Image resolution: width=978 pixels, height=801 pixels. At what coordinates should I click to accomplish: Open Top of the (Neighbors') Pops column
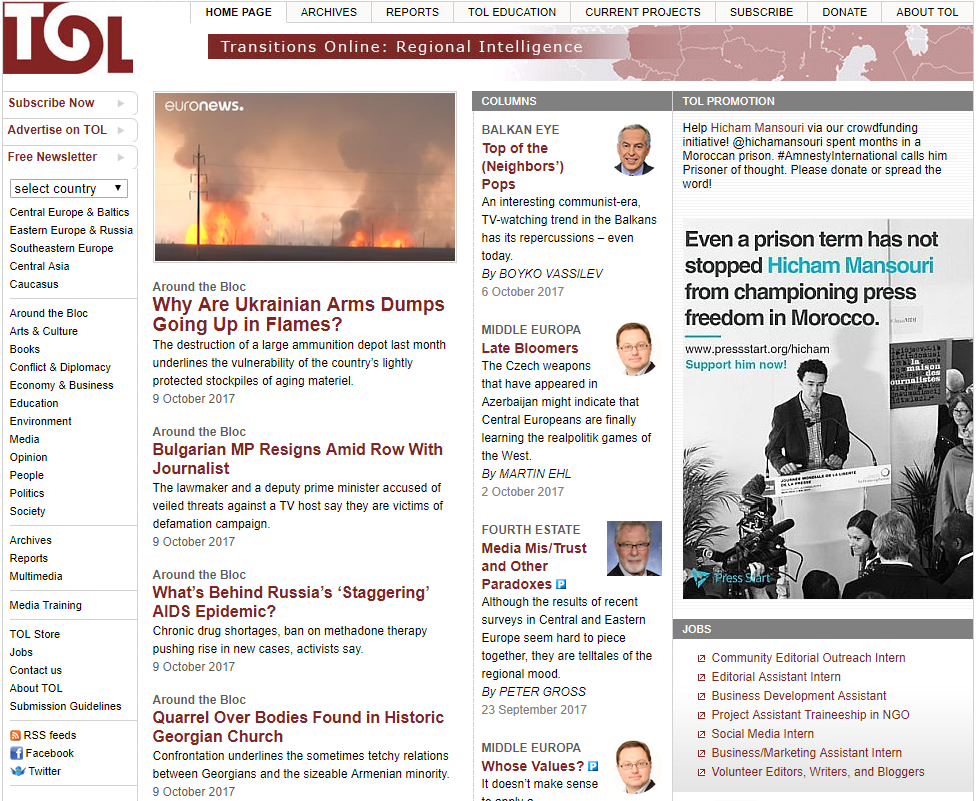coord(523,166)
